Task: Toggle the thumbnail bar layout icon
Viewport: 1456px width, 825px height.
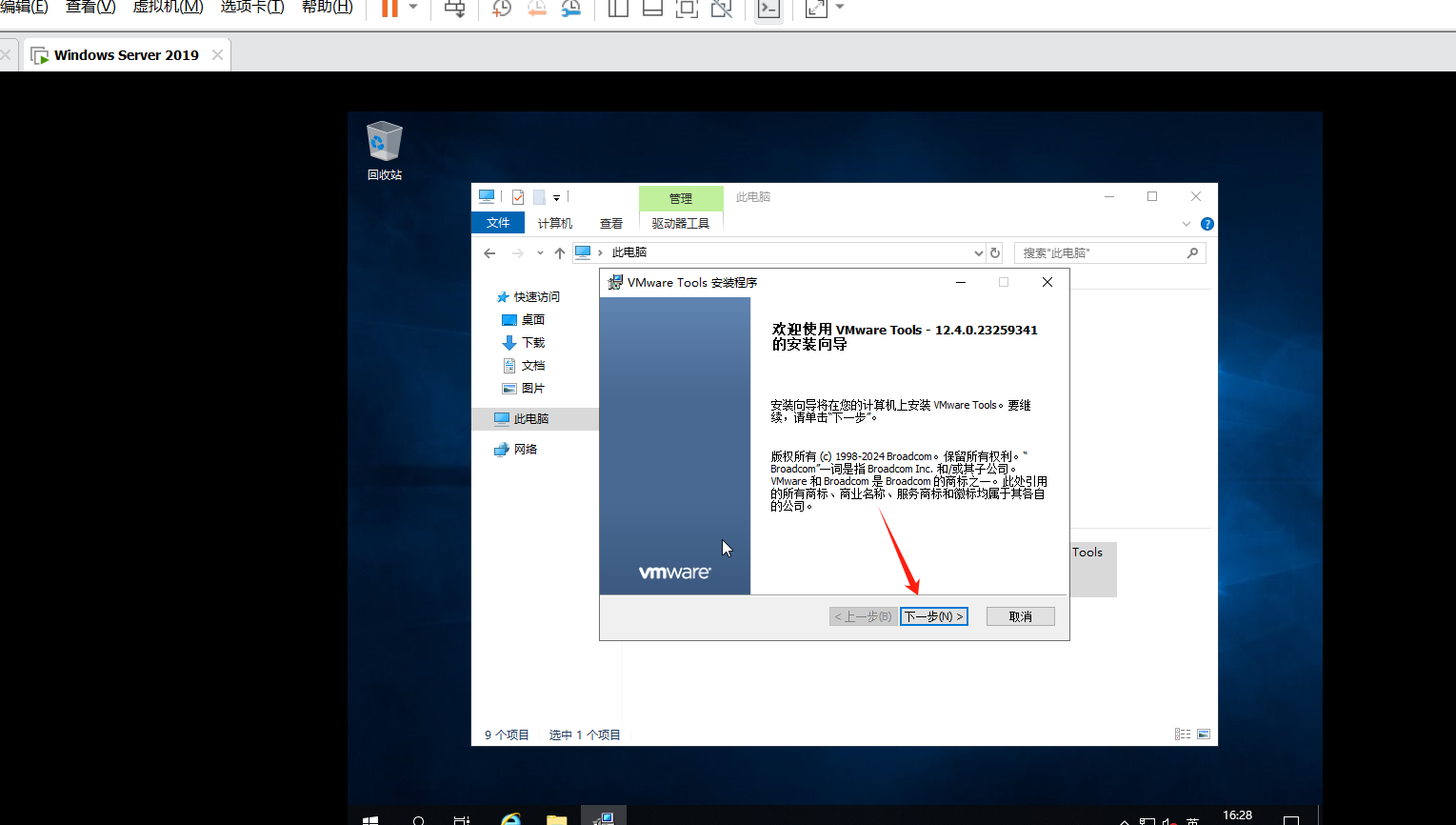Action: pos(652,9)
